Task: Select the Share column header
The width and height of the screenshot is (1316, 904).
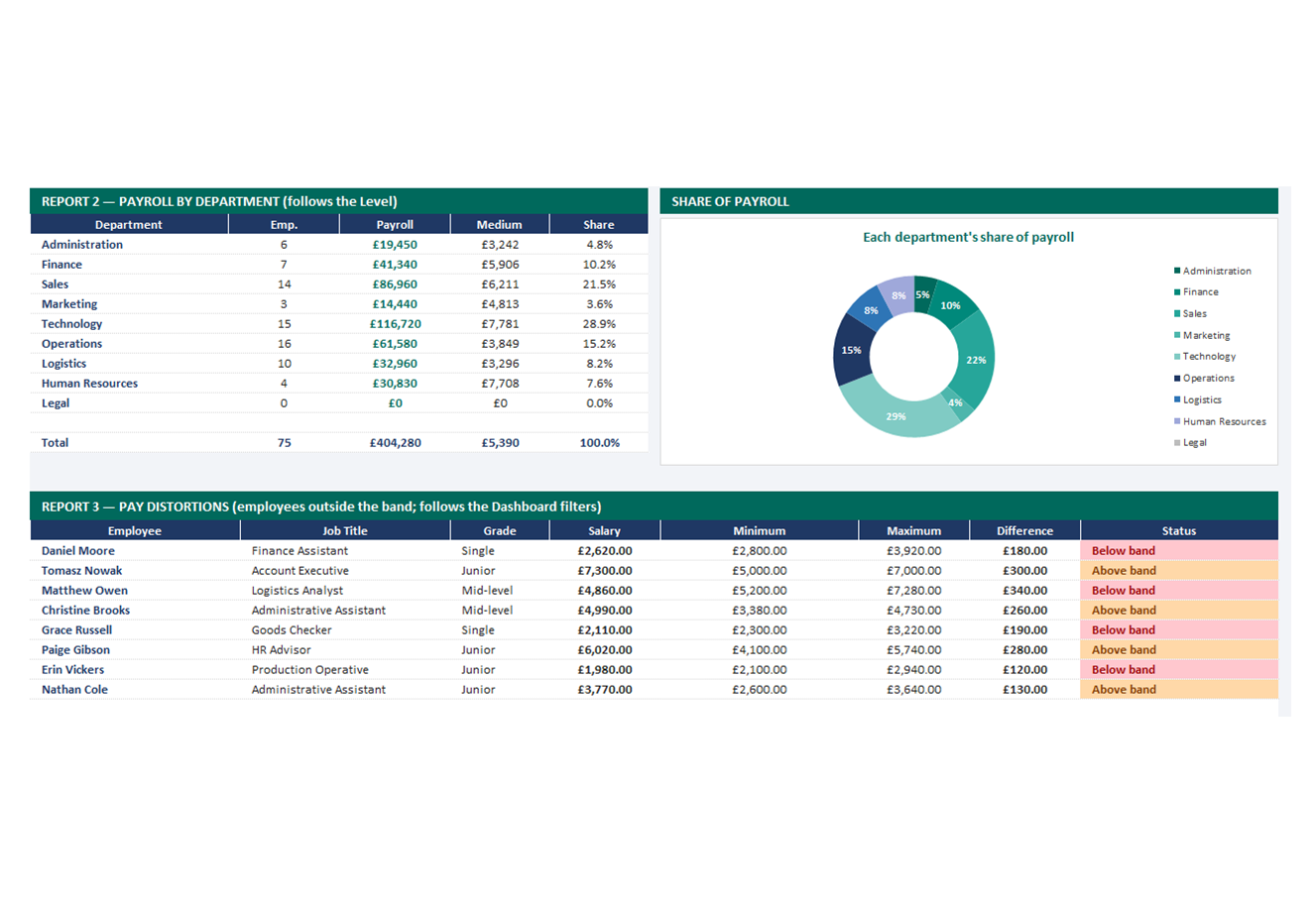Action: (599, 225)
